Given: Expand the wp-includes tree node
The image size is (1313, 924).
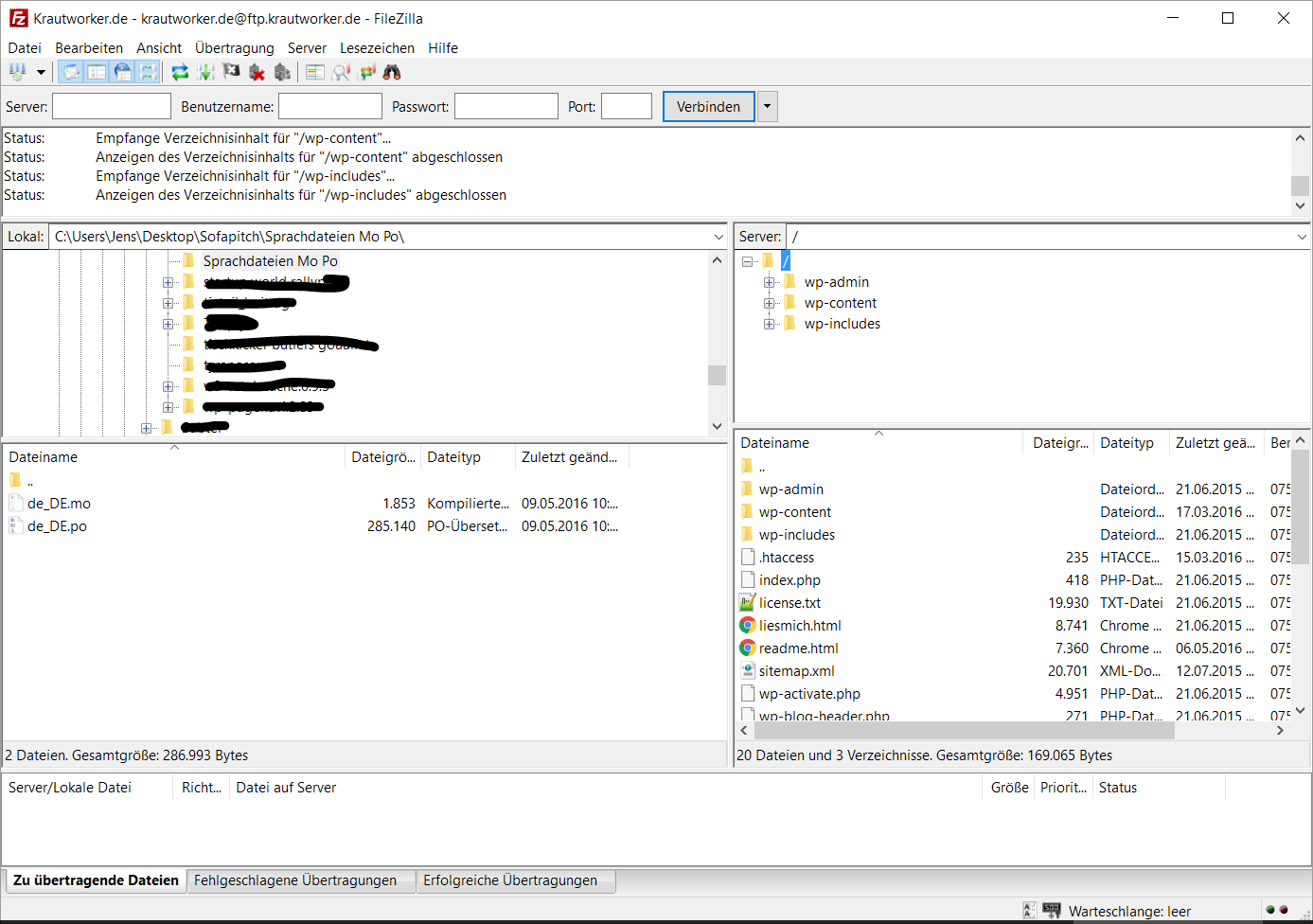Looking at the screenshot, I should tap(769, 324).
